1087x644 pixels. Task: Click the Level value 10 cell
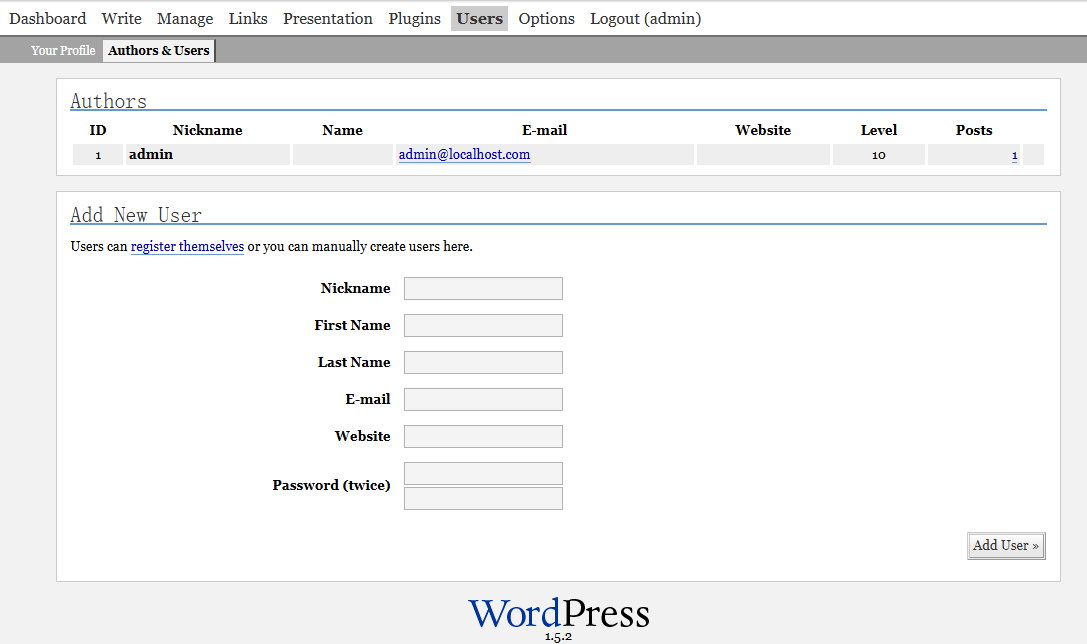(x=878, y=155)
